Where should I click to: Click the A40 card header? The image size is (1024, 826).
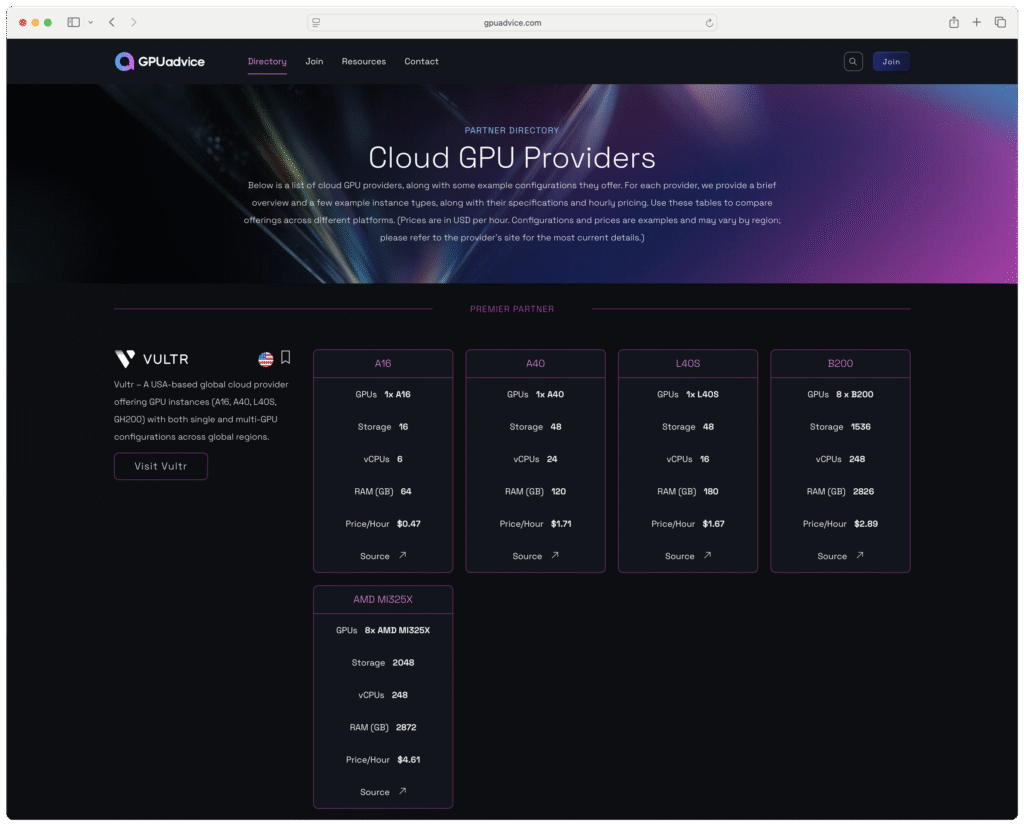click(536, 364)
